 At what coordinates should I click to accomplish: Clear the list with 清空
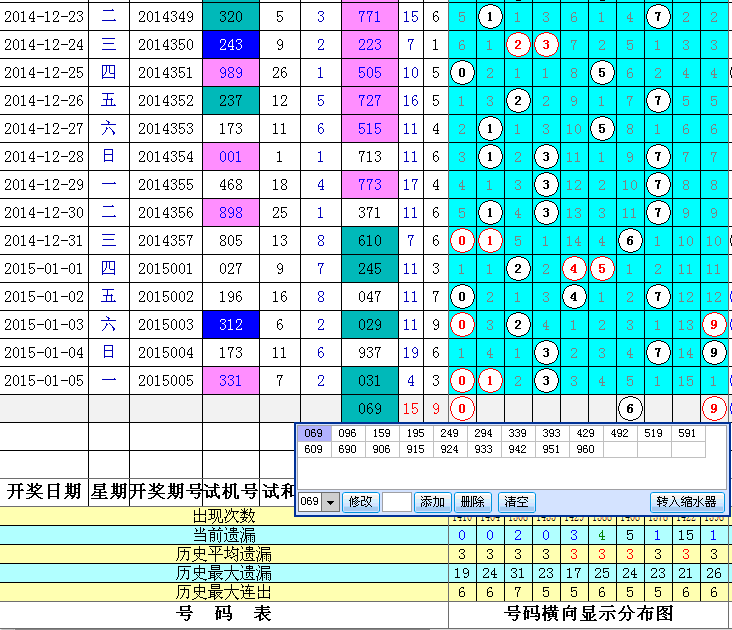516,502
